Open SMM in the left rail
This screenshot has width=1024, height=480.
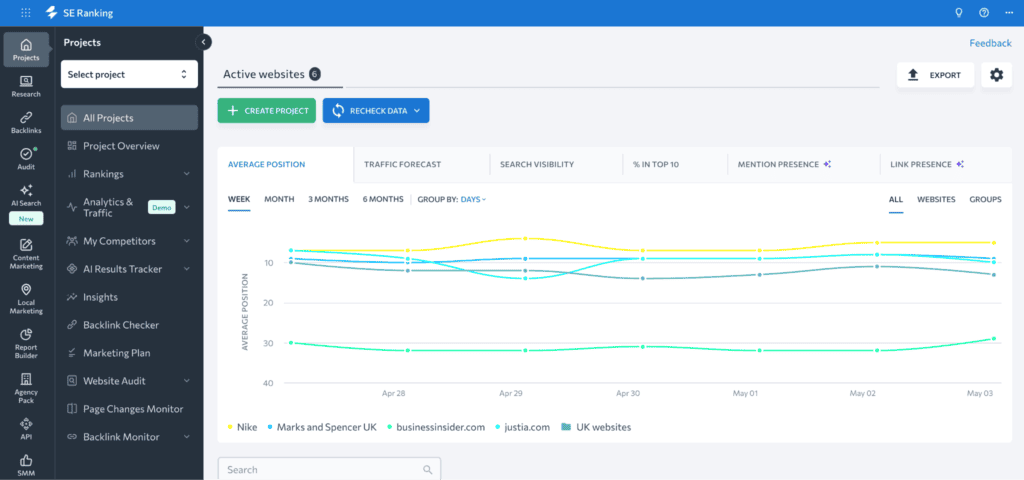point(26,466)
